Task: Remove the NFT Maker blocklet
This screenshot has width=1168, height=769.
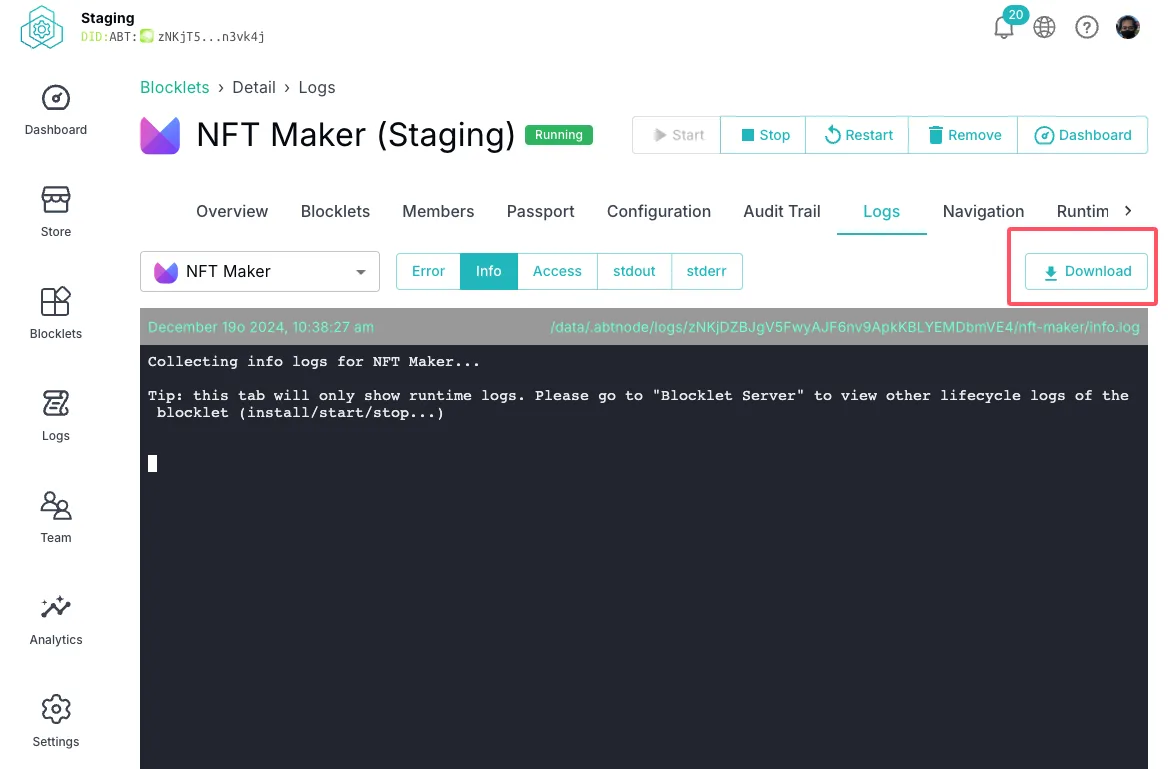Action: pyautogui.click(x=963, y=135)
